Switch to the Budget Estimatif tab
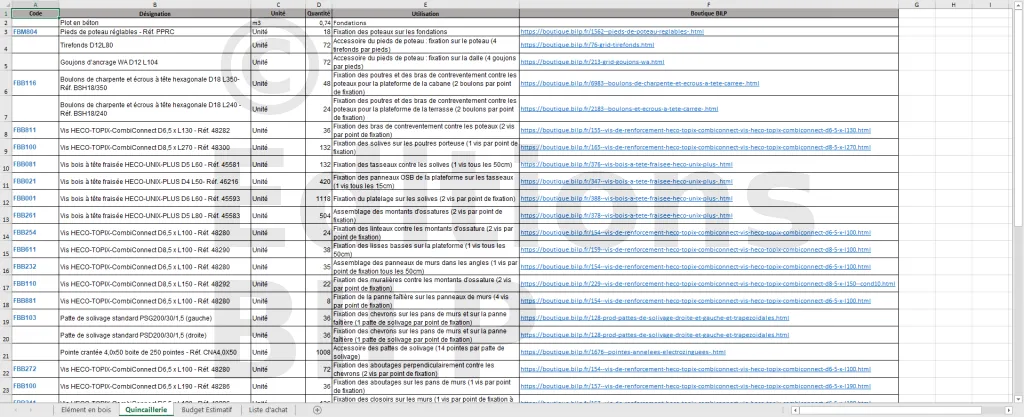 206,409
